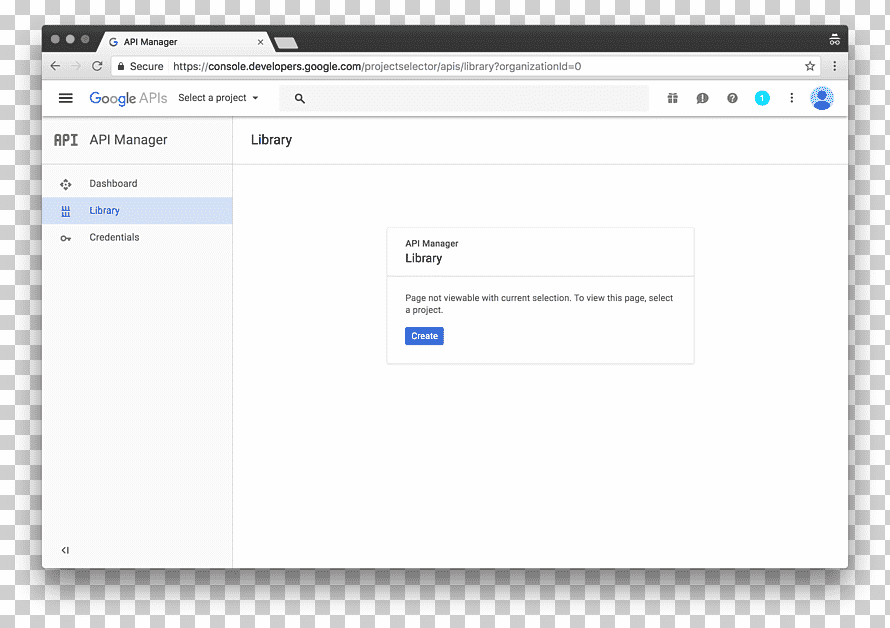Collapse the left sidebar panel

tap(65, 550)
